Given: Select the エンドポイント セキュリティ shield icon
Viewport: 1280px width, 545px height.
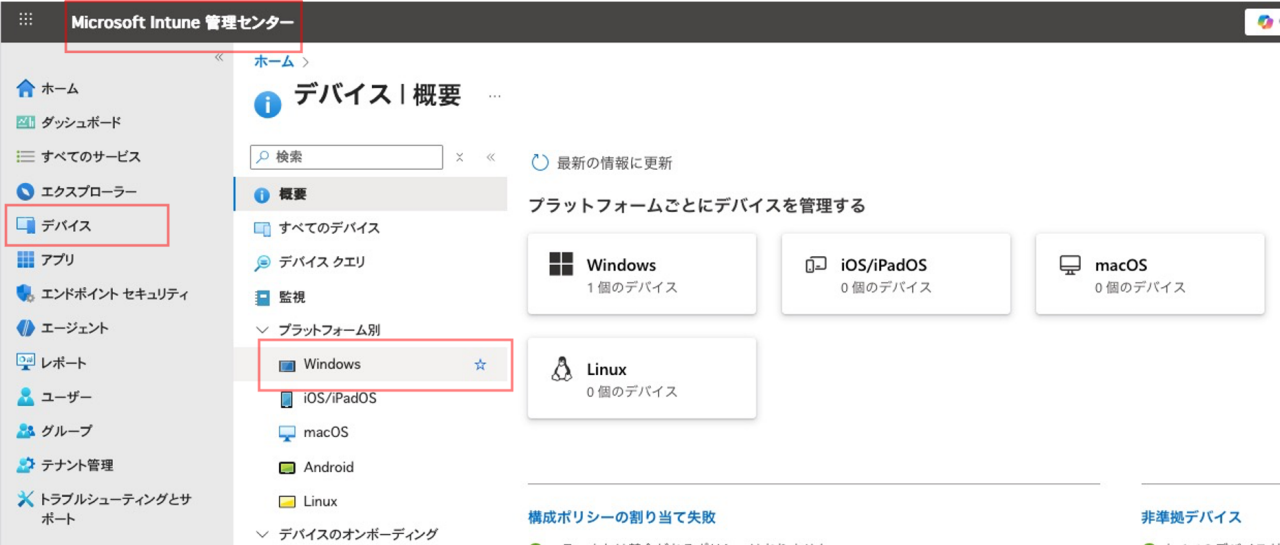Looking at the screenshot, I should point(26,294).
